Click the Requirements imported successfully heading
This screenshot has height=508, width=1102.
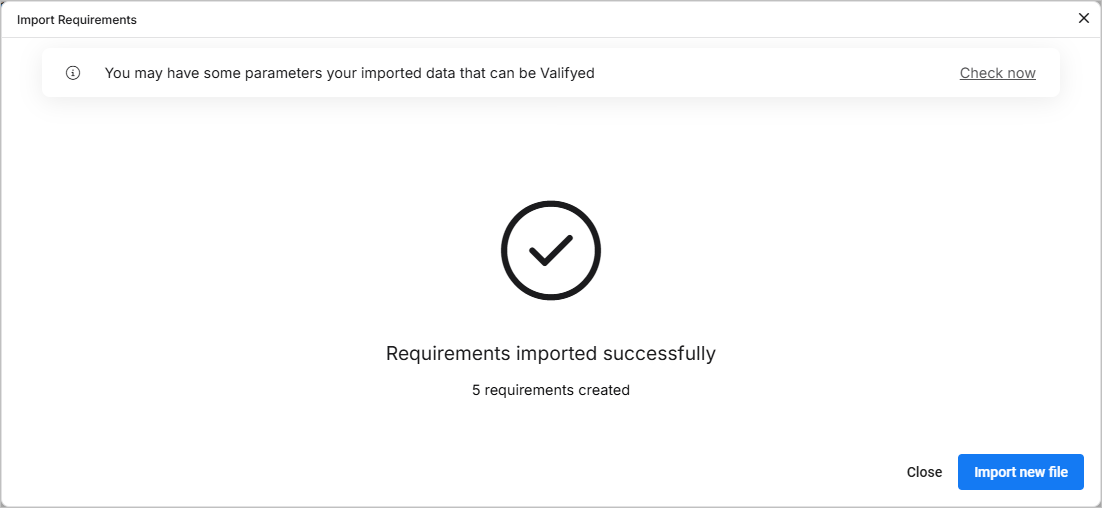coord(551,353)
